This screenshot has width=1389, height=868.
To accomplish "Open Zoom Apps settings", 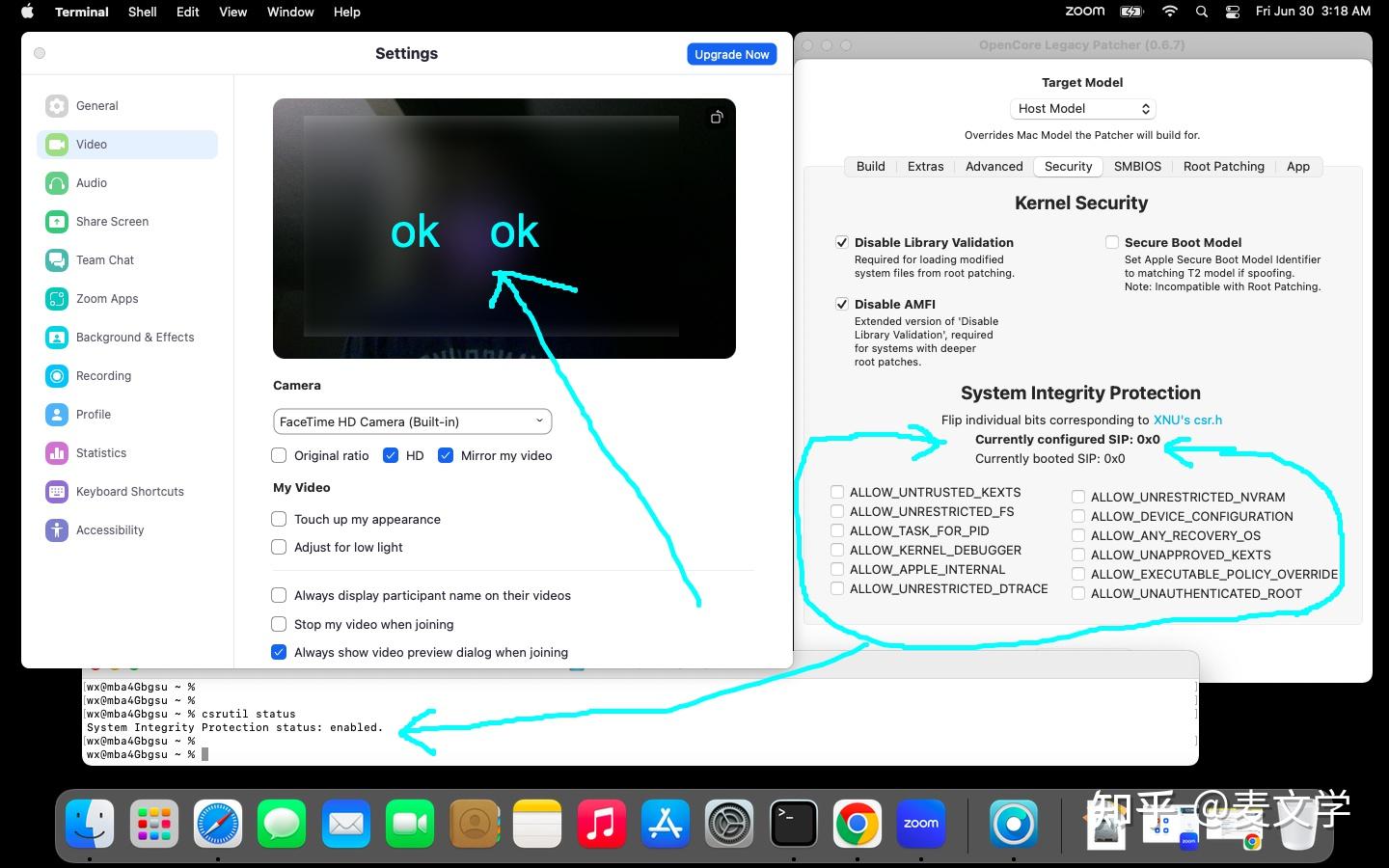I will pos(127,299).
